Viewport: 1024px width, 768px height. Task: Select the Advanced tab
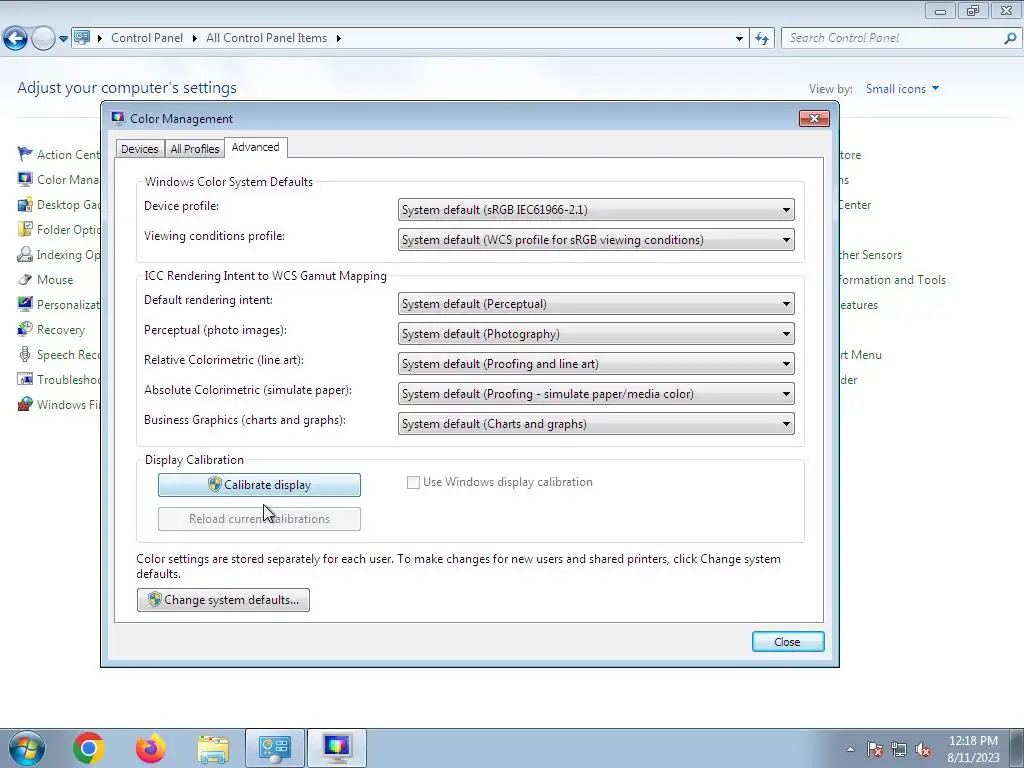[255, 147]
